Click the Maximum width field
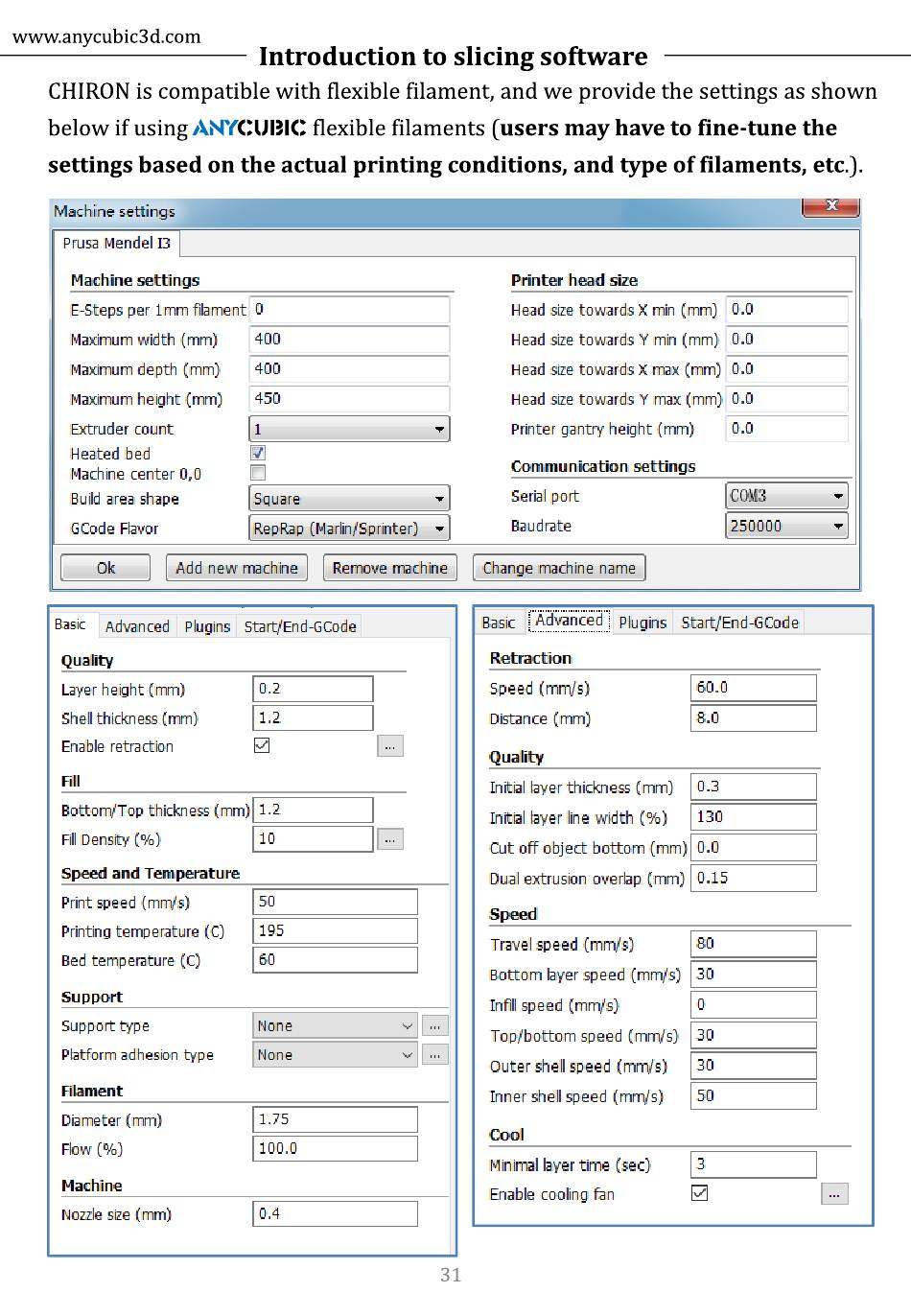 pyautogui.click(x=349, y=340)
